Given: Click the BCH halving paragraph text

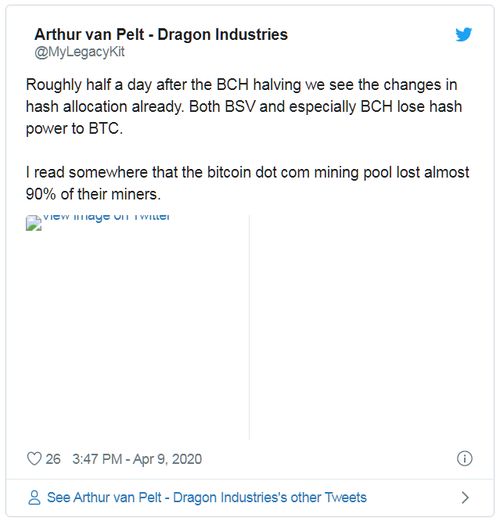Looking at the screenshot, I should 244,107.
